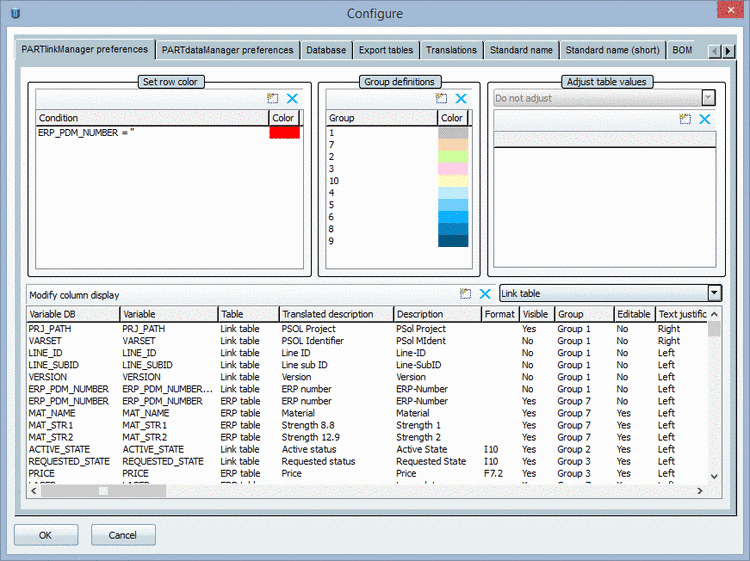The height and width of the screenshot is (561, 750).
Task: Open the Export tables tab
Action: click(386, 50)
